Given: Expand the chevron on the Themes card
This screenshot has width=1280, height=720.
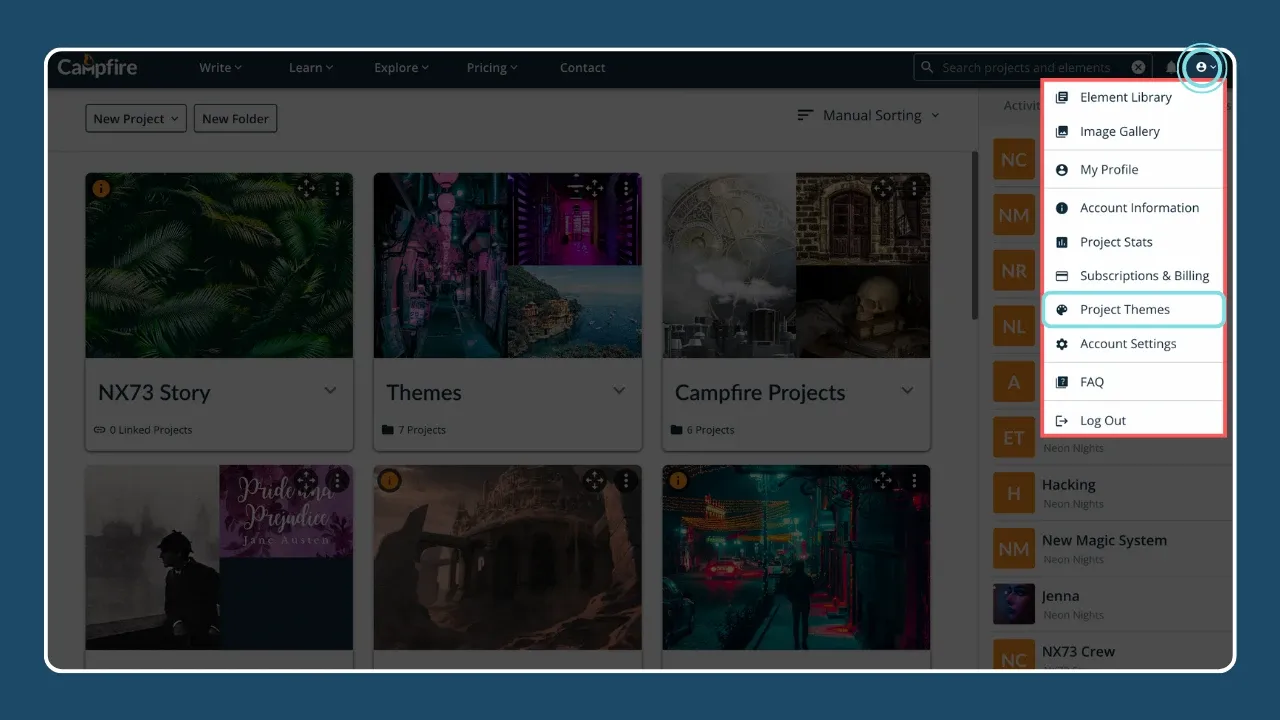Looking at the screenshot, I should coord(619,391).
